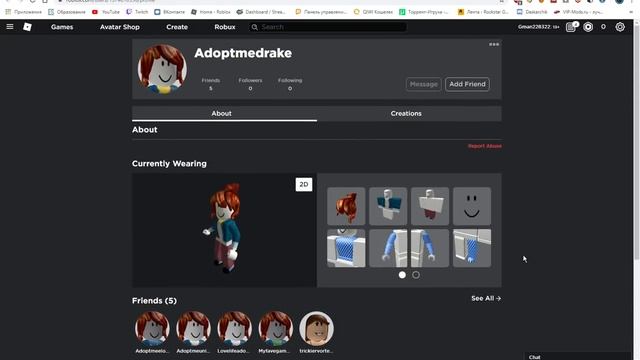Open friend Adoptmeelo avatar
Screen dimensions: 640x360
(152, 328)
